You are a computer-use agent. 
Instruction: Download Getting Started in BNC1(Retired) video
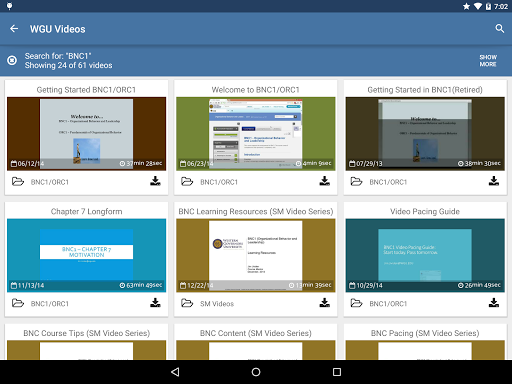[494, 181]
